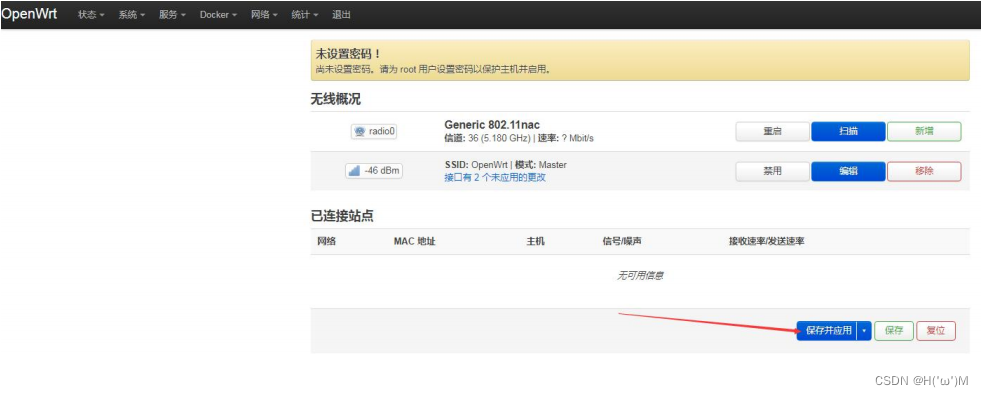Click the MAC 地址 column header
The image size is (983, 397).
pyautogui.click(x=414, y=241)
